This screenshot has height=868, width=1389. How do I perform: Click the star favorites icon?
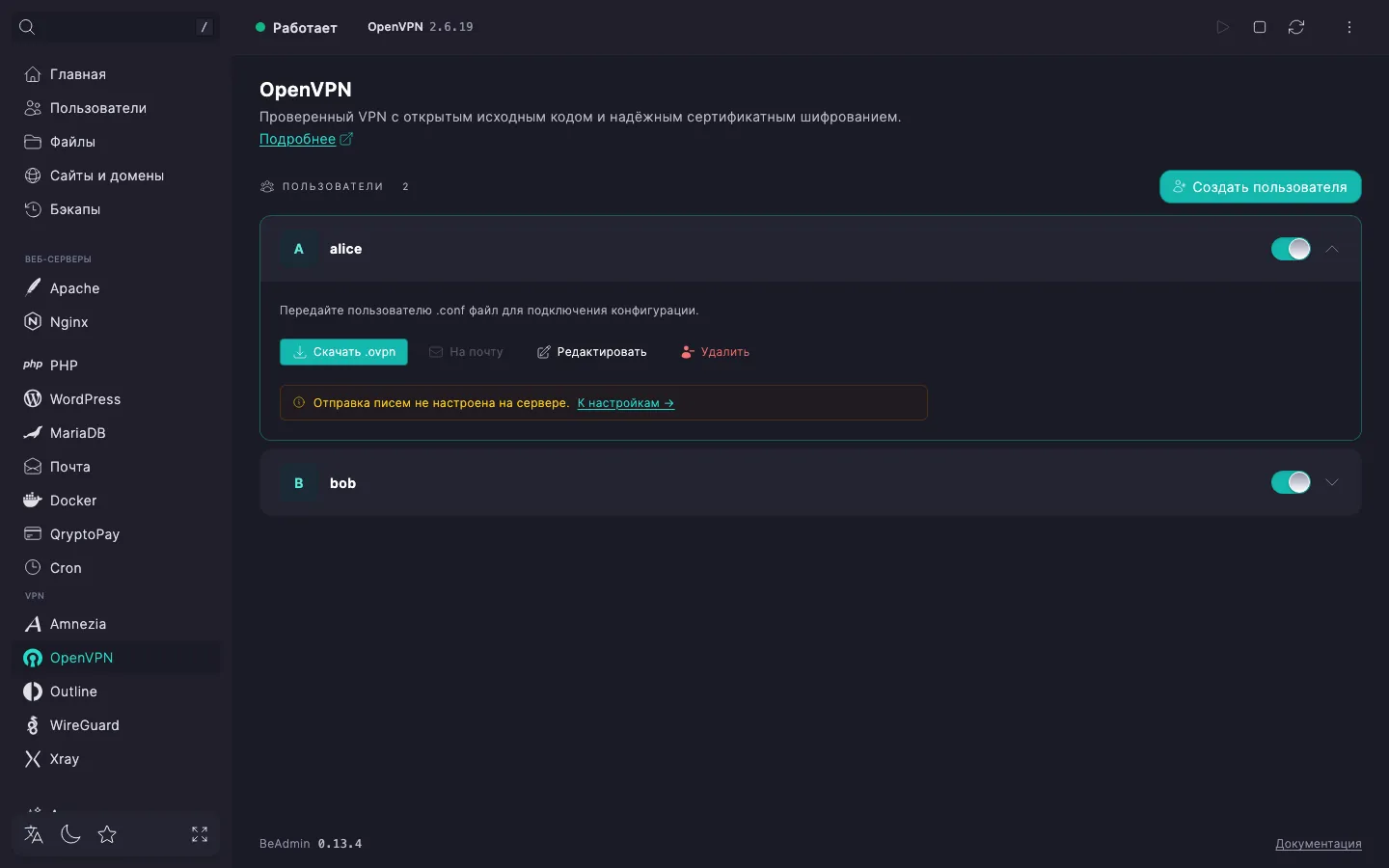(107, 834)
